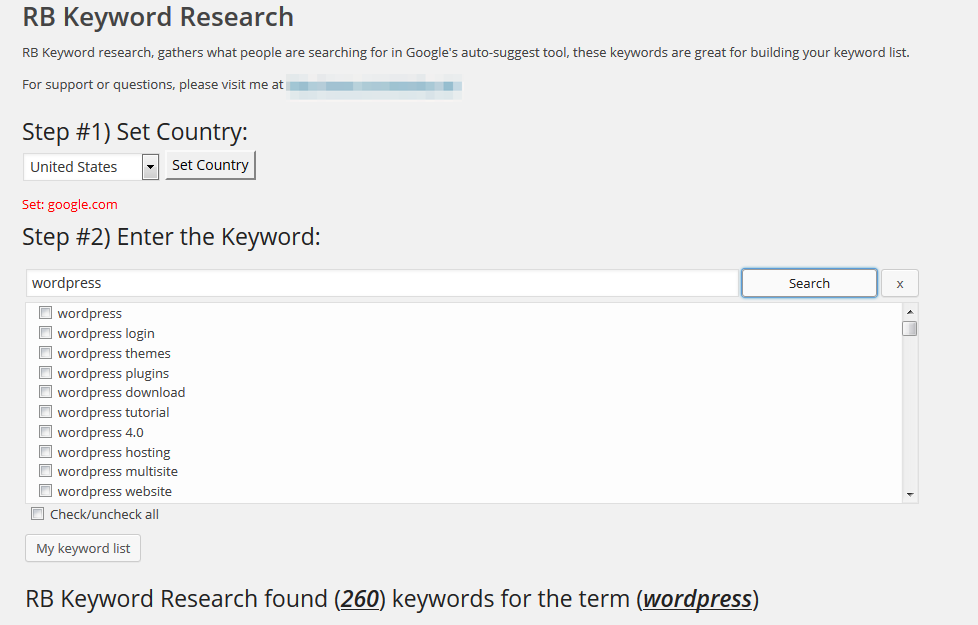Click the 'wordpress login' keyword text
978x625 pixels.
[x=106, y=334]
